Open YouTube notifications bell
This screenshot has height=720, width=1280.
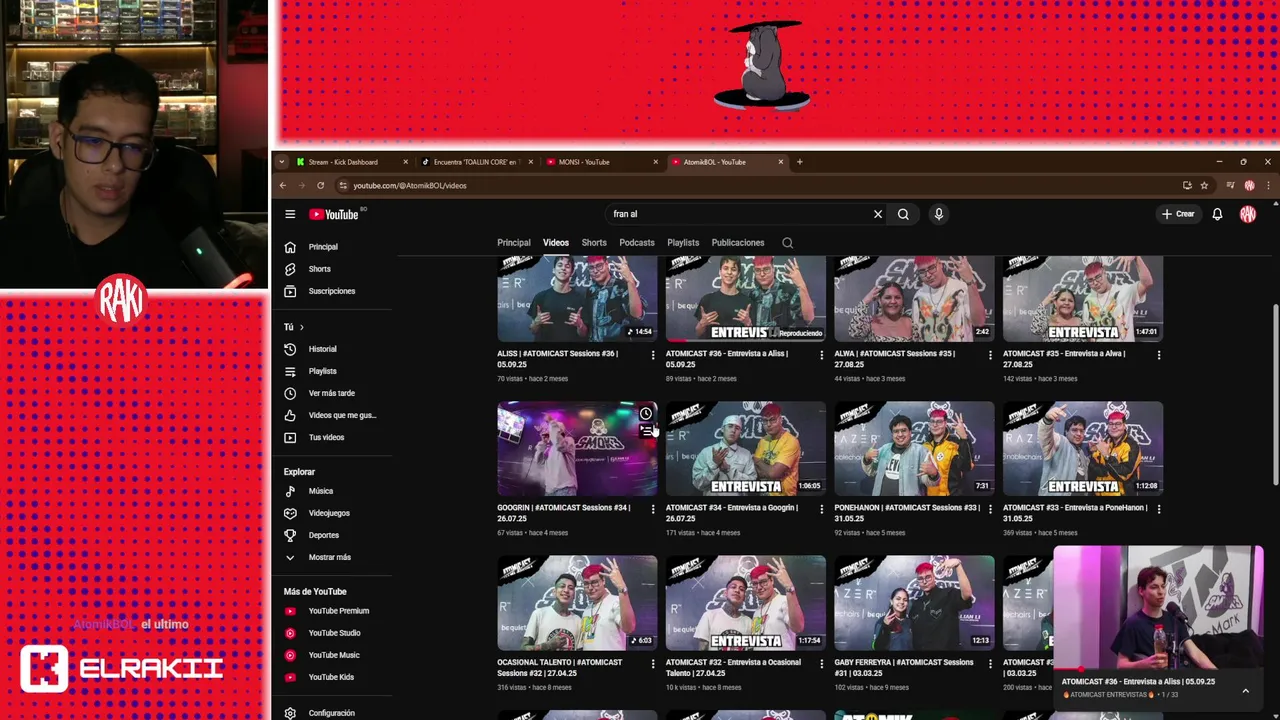1217,214
